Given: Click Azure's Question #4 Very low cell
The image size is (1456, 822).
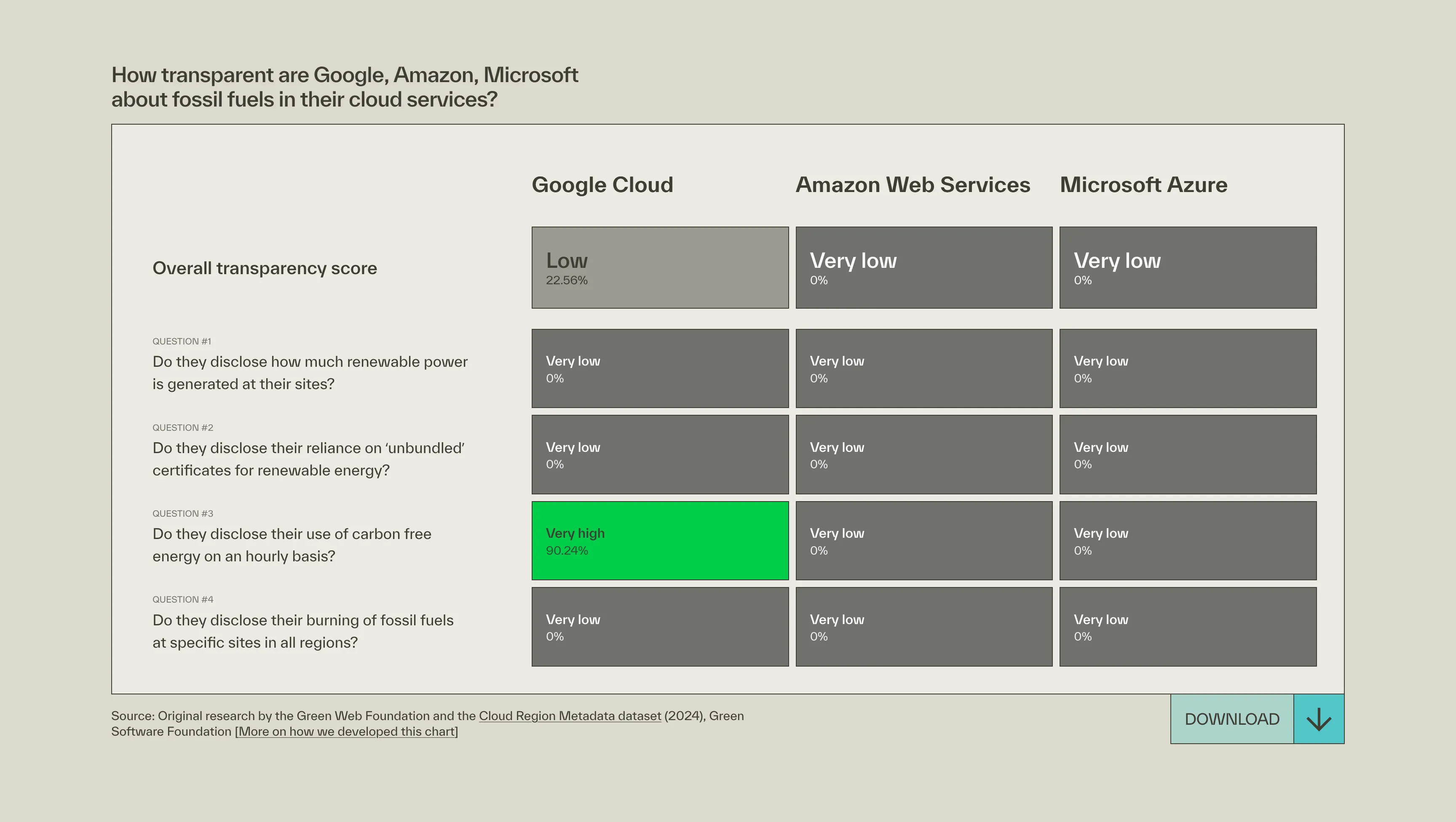Looking at the screenshot, I should coord(1188,627).
